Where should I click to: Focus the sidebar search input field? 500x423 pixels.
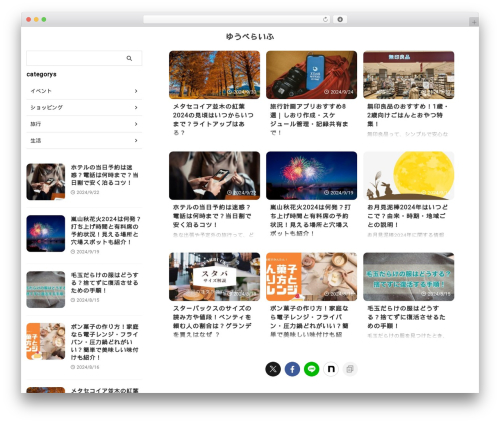[84, 58]
